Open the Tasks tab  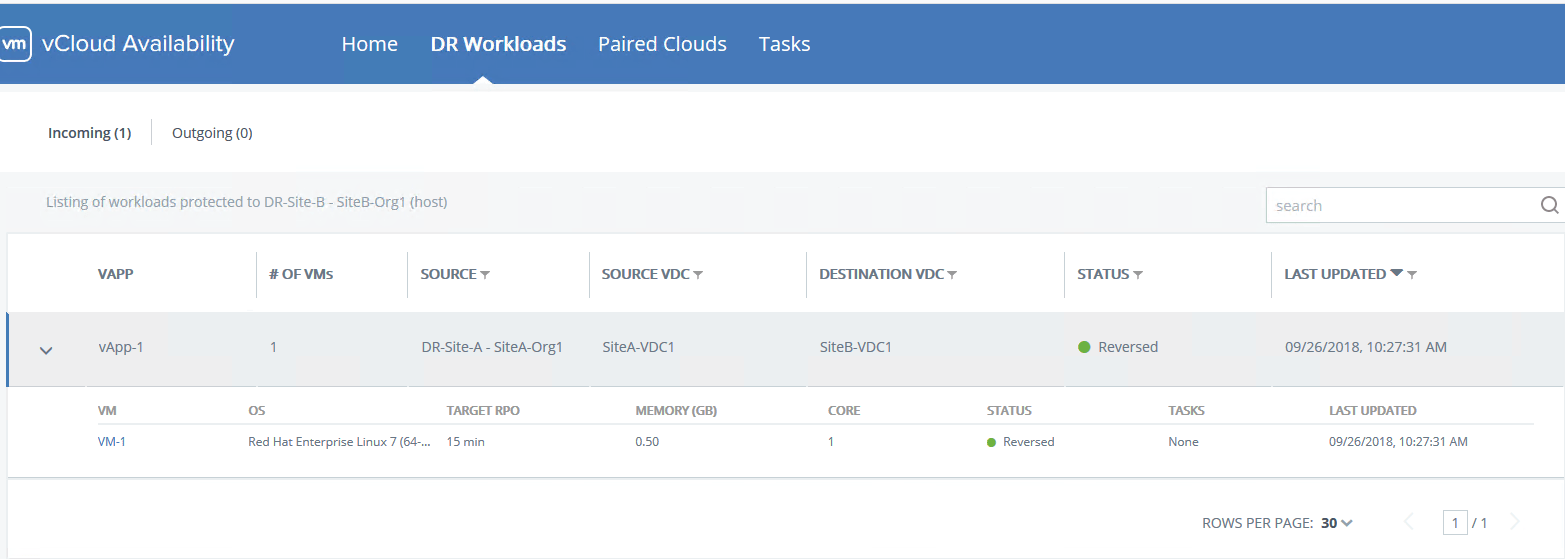point(784,44)
